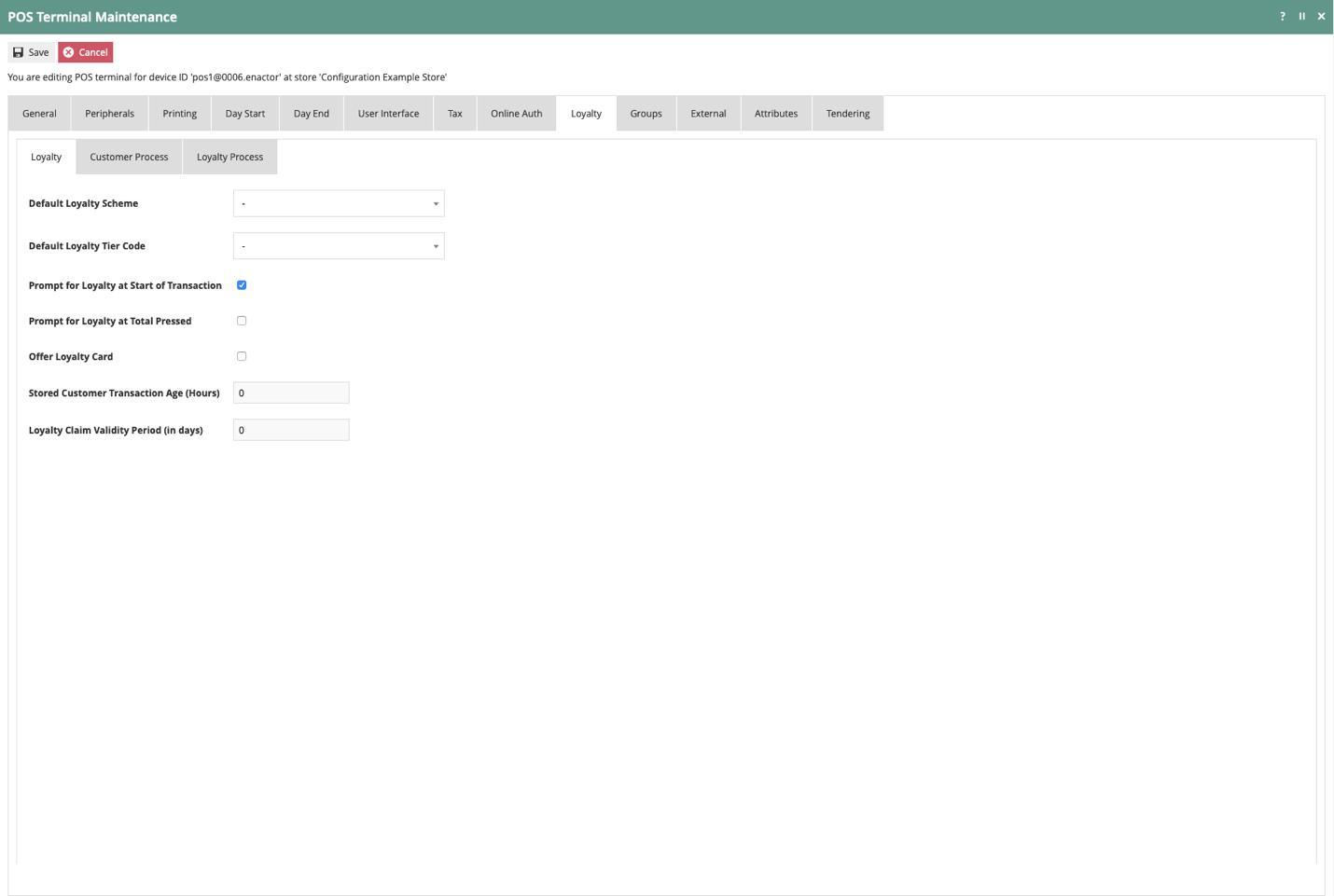Switch to the Attributes tab
Viewport: 1334px width, 896px height.
coord(776,114)
